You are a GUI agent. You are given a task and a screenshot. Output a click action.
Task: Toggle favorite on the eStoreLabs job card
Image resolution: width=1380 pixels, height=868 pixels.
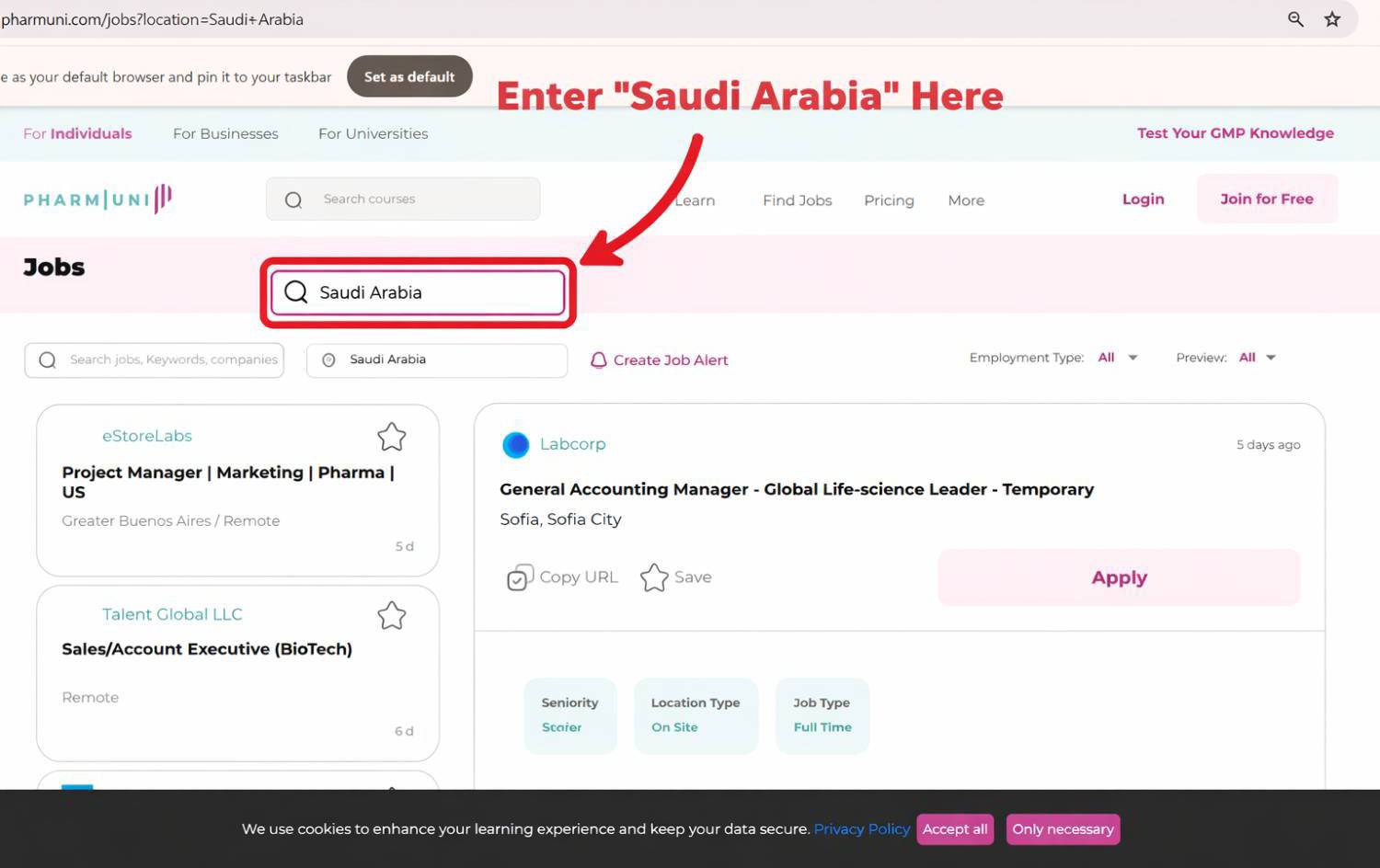pyautogui.click(x=391, y=438)
